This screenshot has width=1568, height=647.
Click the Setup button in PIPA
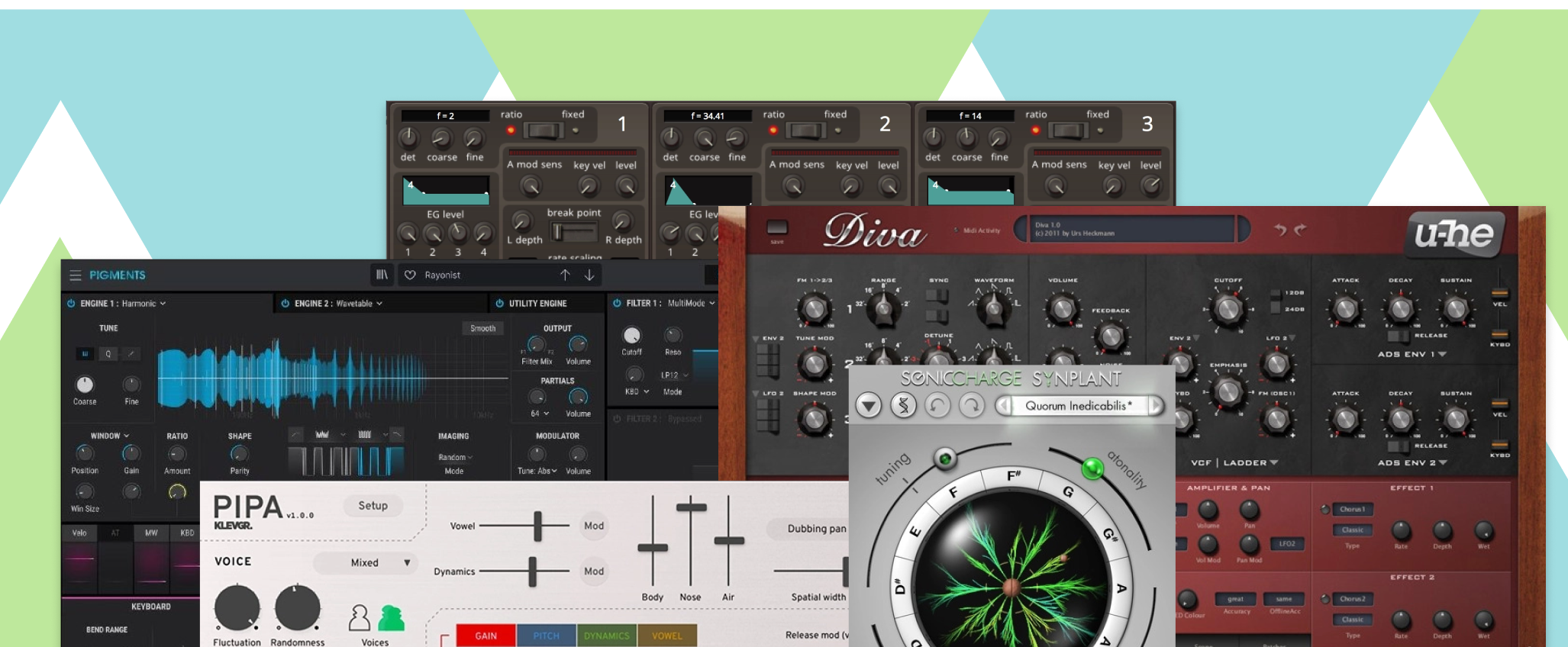click(373, 506)
